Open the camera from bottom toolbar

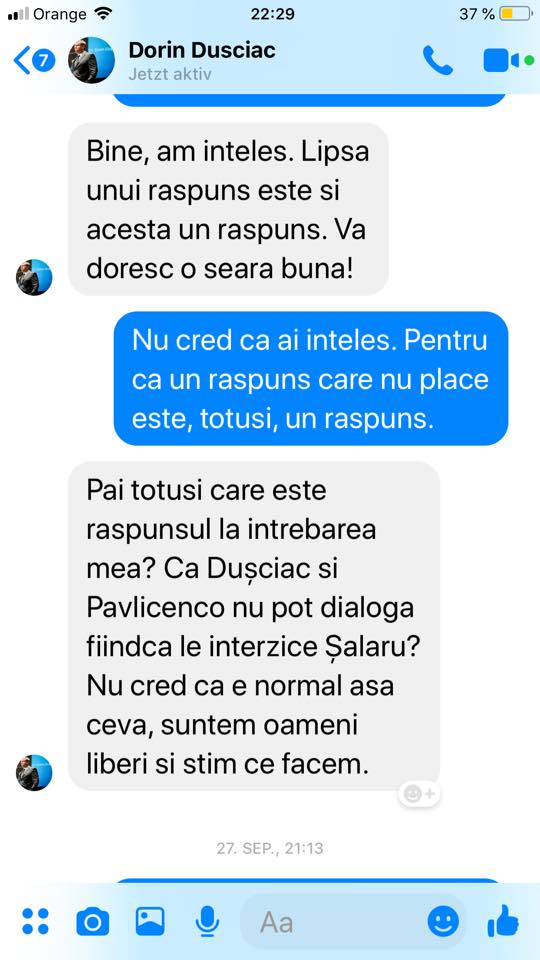coord(92,921)
